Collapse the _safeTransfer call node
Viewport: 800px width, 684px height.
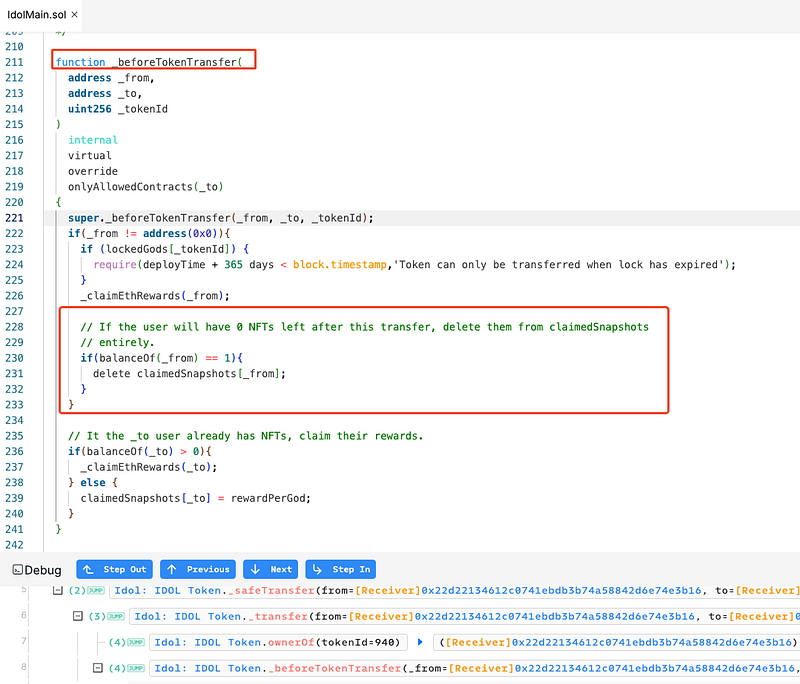pyautogui.click(x=59, y=591)
